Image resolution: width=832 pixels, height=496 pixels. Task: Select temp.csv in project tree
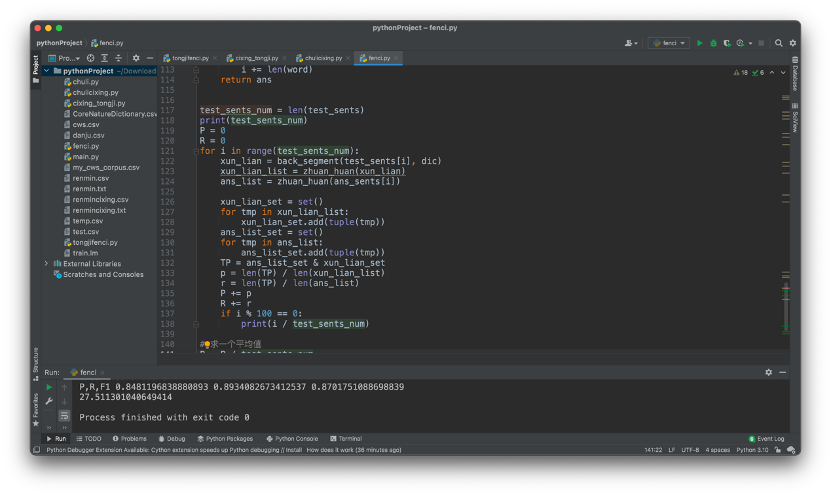[83, 221]
